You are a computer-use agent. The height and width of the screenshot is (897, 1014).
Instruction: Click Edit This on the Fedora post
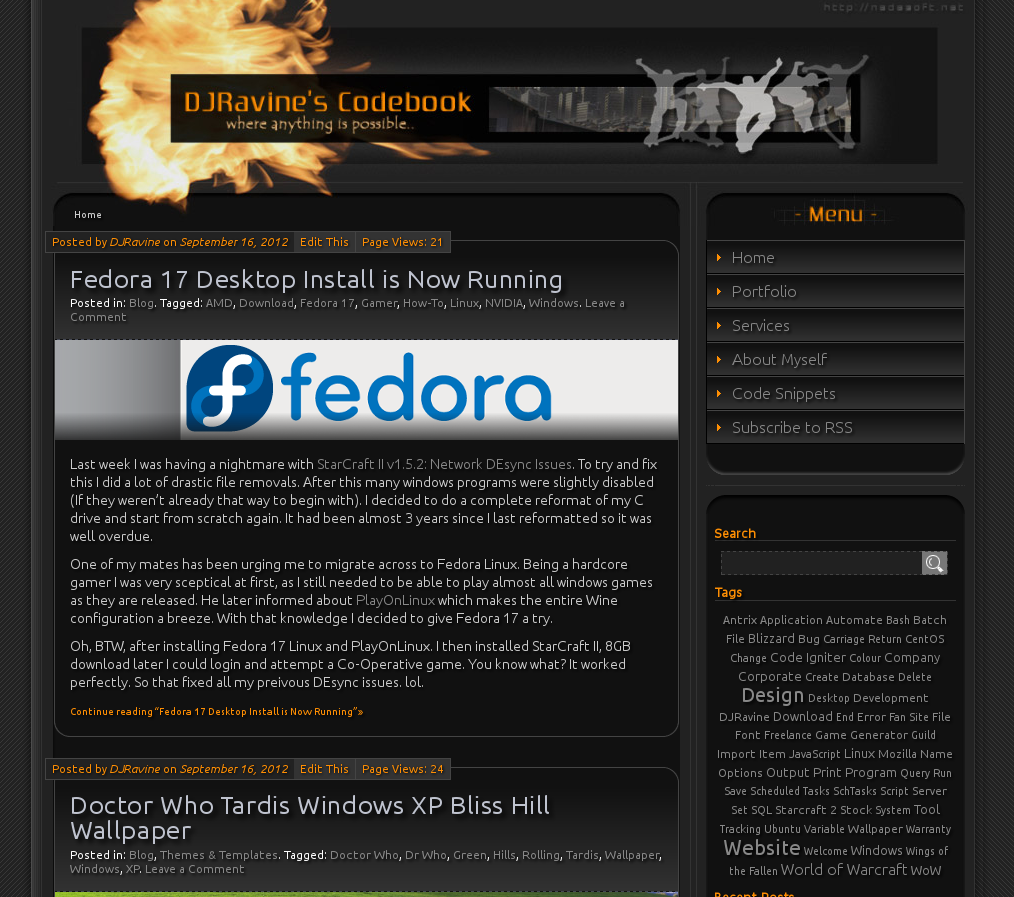(x=324, y=242)
